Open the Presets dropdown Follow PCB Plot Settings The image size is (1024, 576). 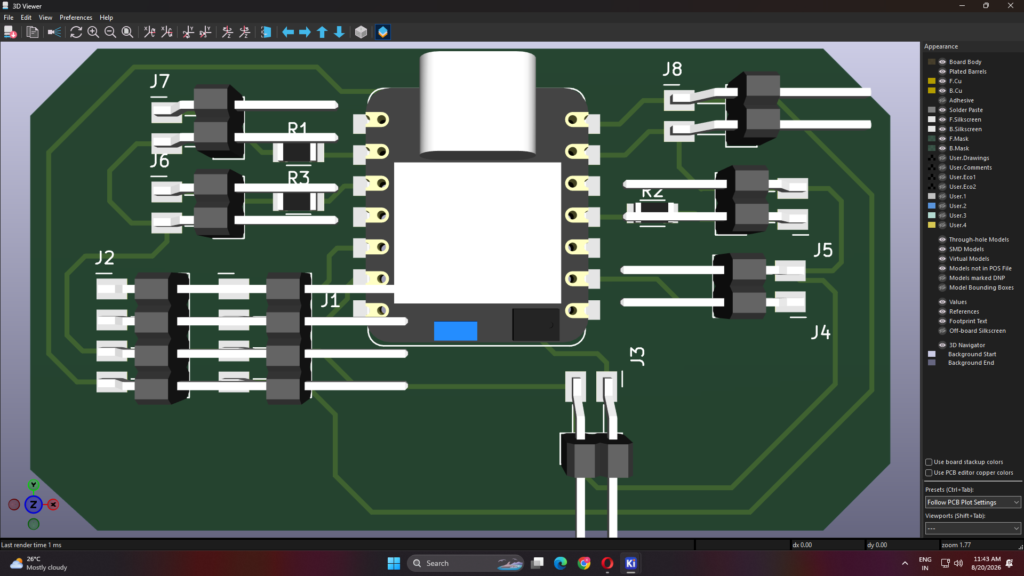click(x=972, y=502)
